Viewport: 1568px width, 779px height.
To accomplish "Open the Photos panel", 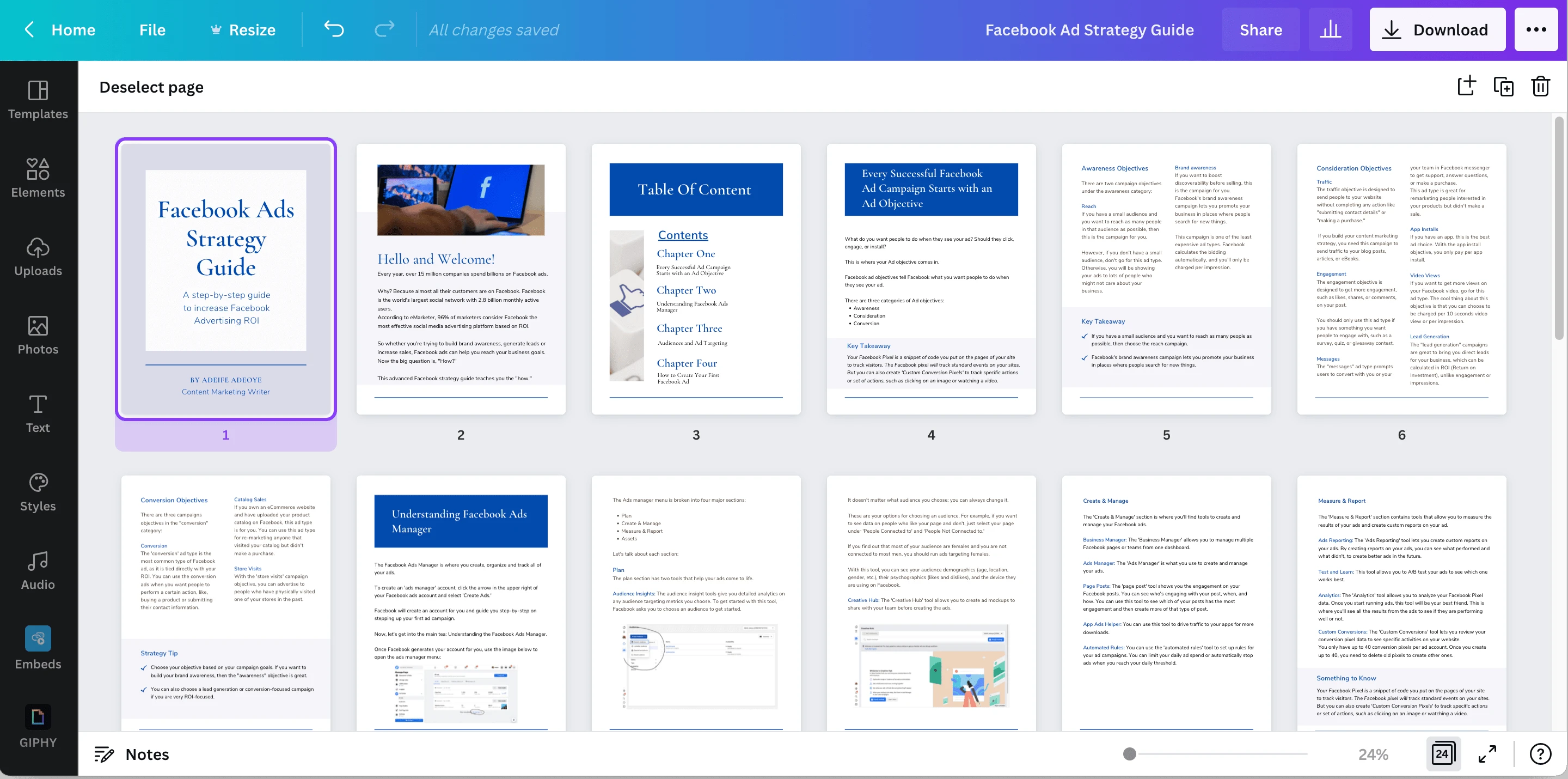I will [x=38, y=335].
